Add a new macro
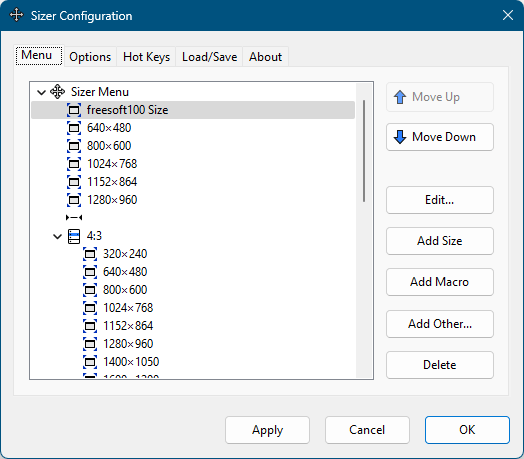The image size is (524, 459). pos(440,282)
